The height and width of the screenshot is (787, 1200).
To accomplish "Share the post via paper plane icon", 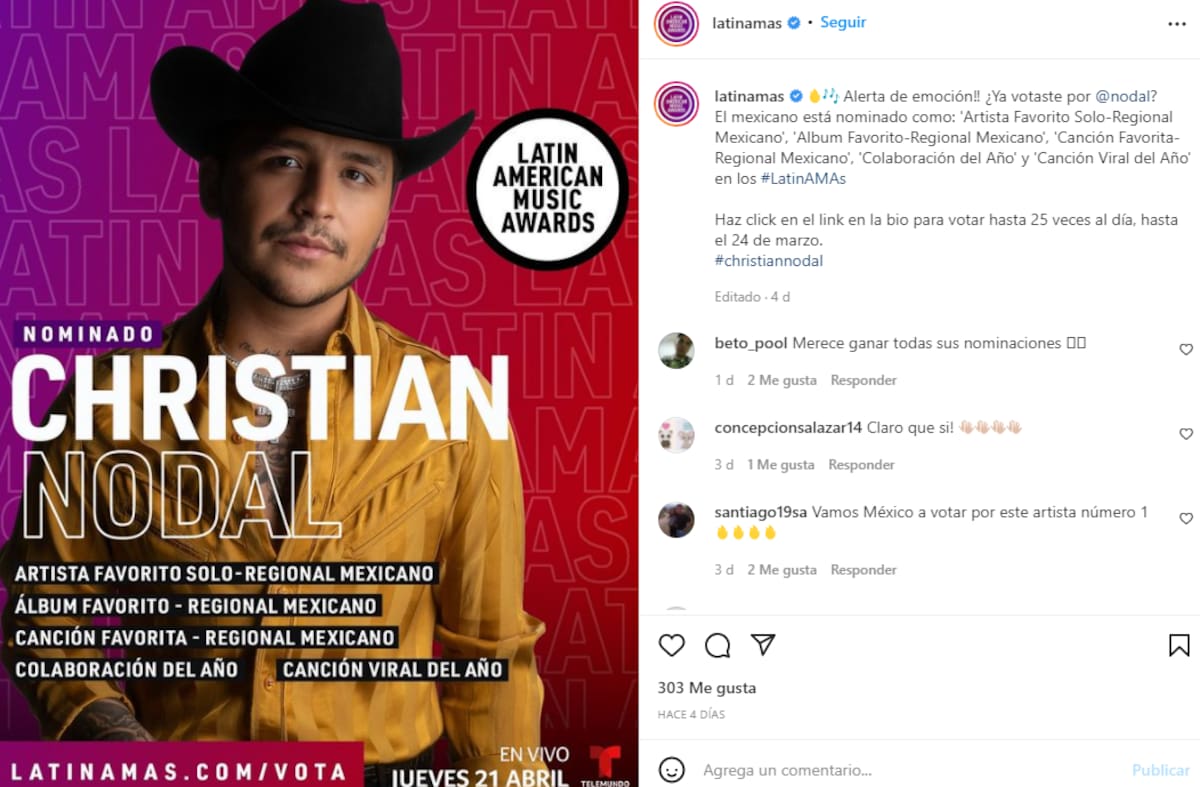I will click(x=763, y=645).
